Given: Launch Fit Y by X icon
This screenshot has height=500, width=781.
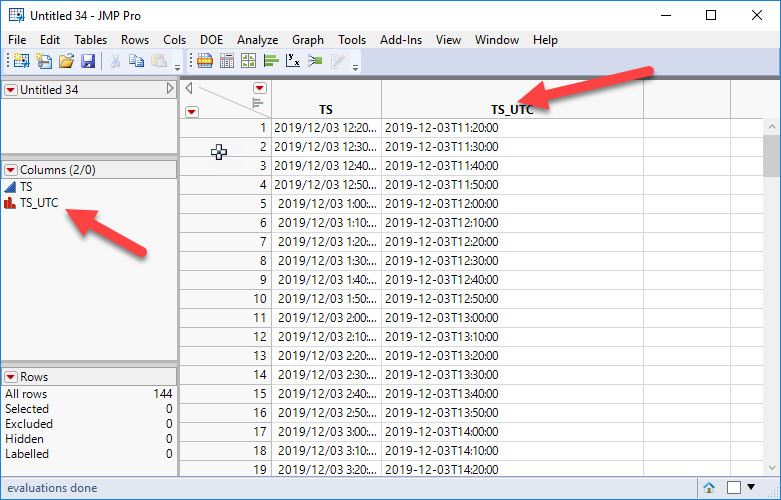Looking at the screenshot, I should pyautogui.click(x=293, y=61).
